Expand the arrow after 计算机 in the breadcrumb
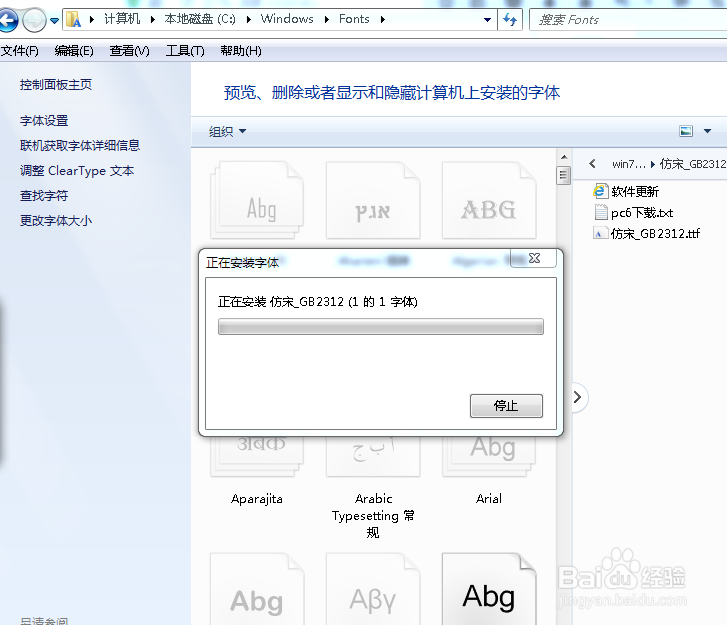The image size is (727, 625). [152, 19]
